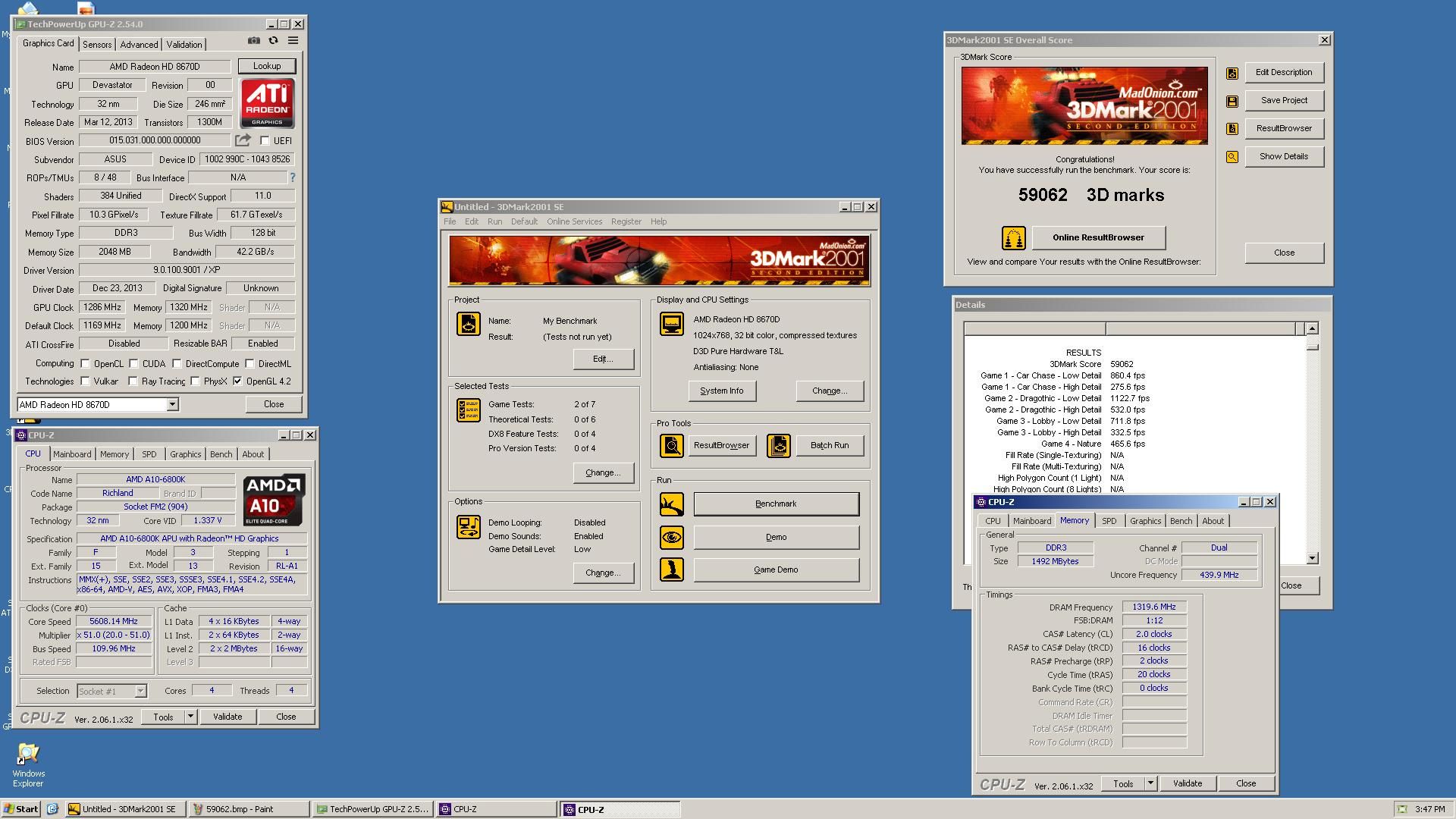Click ResultBrowser magnifier icon in Pro Tools
The width and height of the screenshot is (1456, 819).
pyautogui.click(x=671, y=445)
